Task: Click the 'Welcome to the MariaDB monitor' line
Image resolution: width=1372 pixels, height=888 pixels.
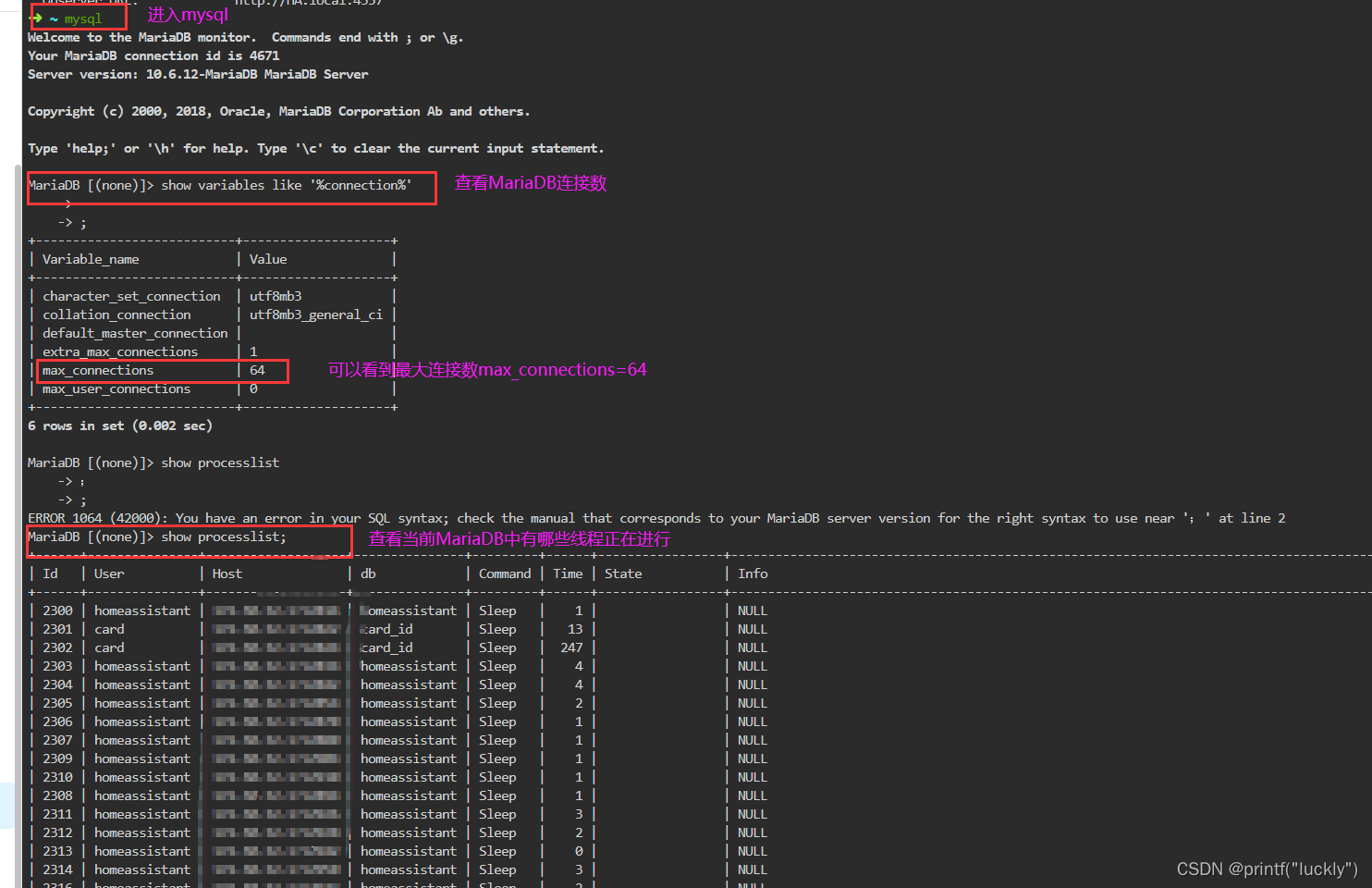Action: pyautogui.click(x=246, y=37)
